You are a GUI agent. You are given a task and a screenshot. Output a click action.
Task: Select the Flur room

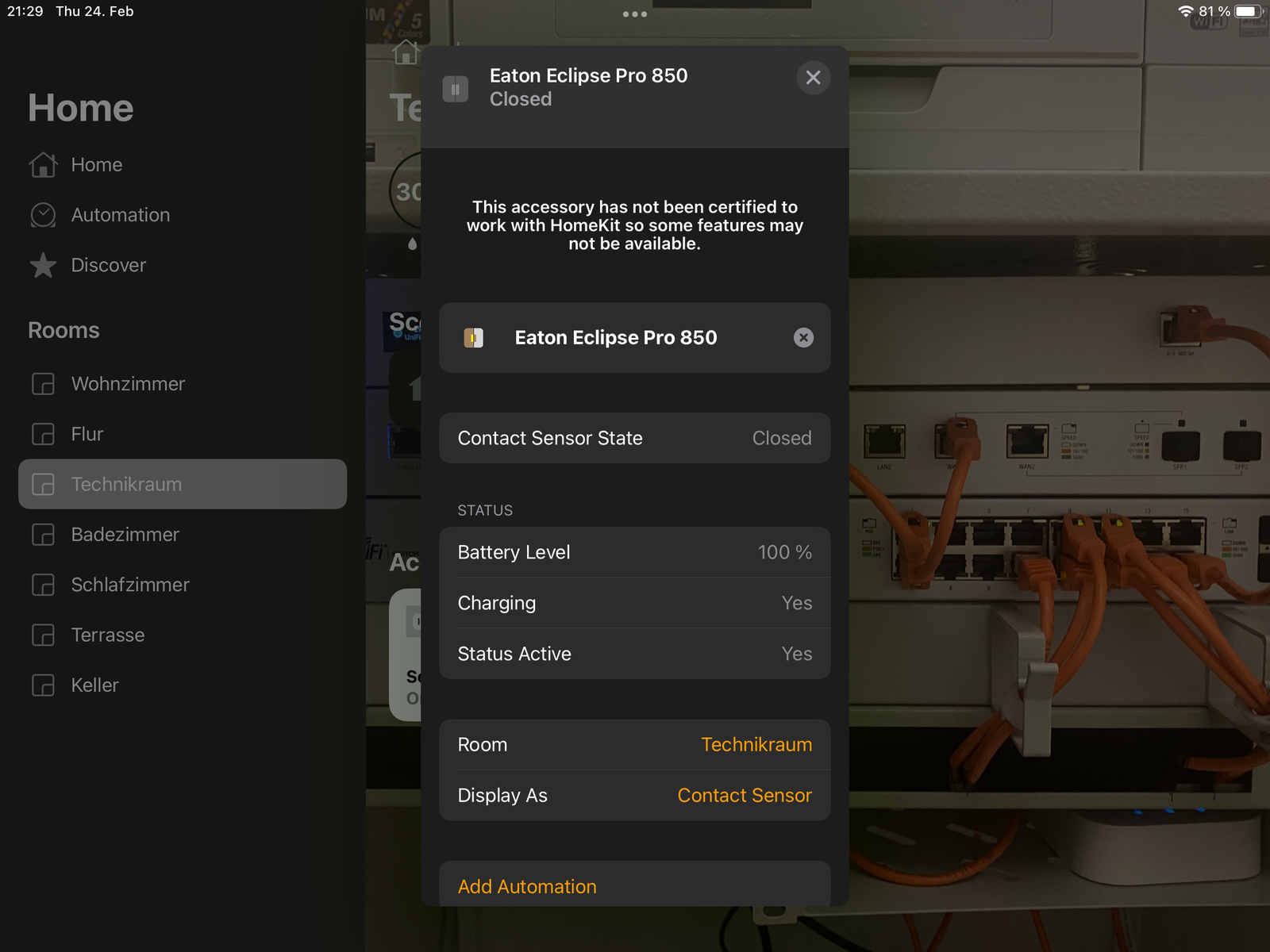tap(87, 434)
